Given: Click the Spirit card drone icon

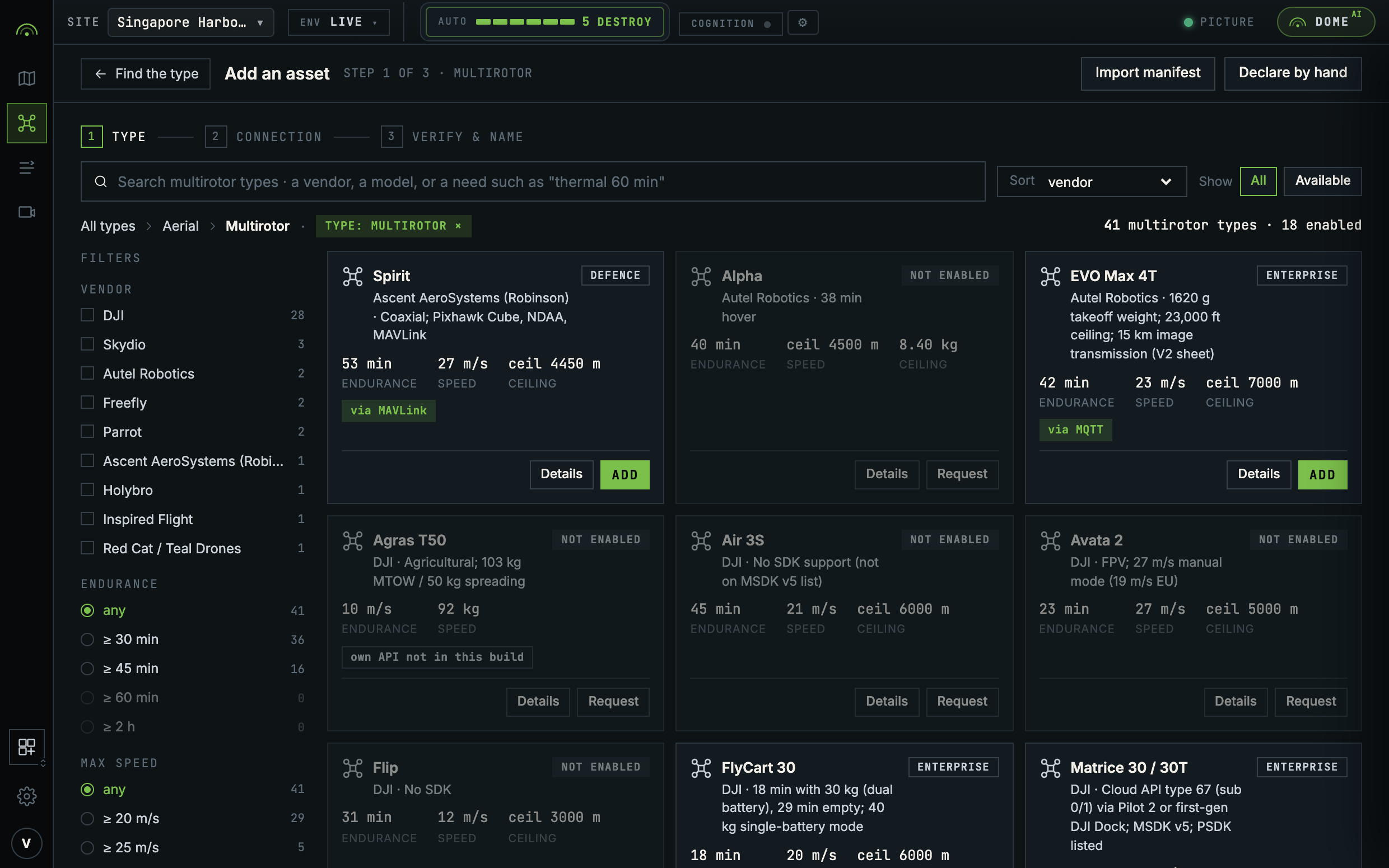Looking at the screenshot, I should point(352,276).
